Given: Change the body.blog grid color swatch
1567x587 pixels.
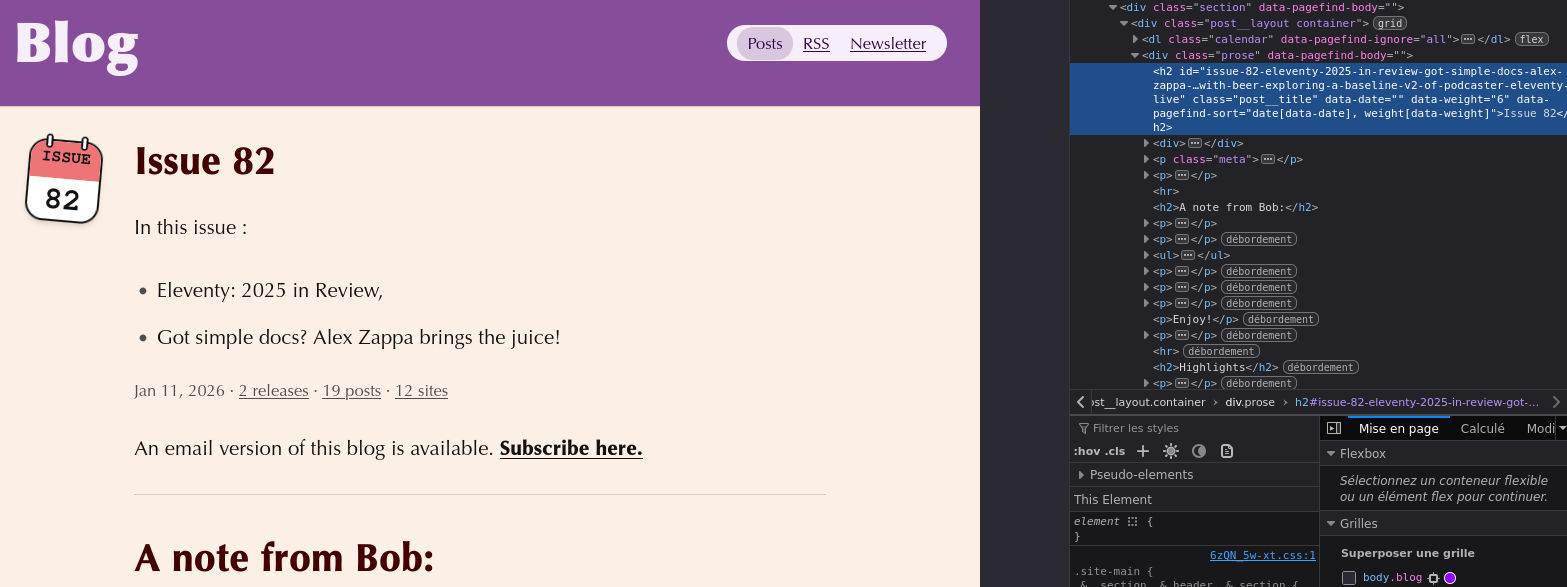Looking at the screenshot, I should point(1450,578).
